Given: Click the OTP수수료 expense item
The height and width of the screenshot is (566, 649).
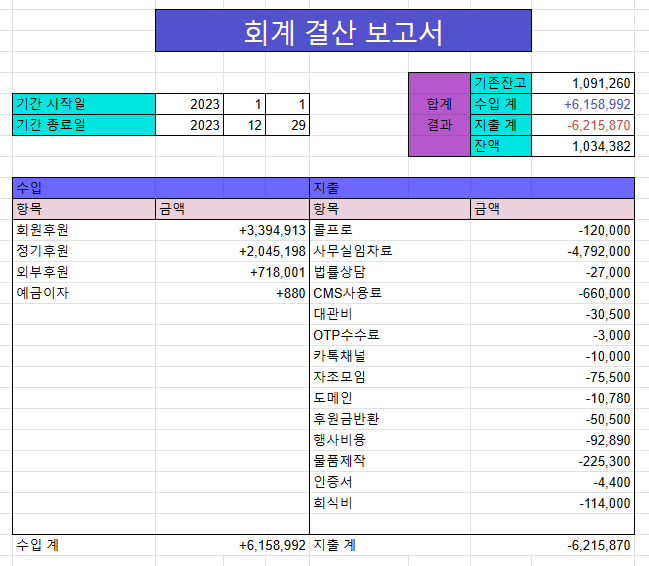Looking at the screenshot, I should tap(390, 335).
